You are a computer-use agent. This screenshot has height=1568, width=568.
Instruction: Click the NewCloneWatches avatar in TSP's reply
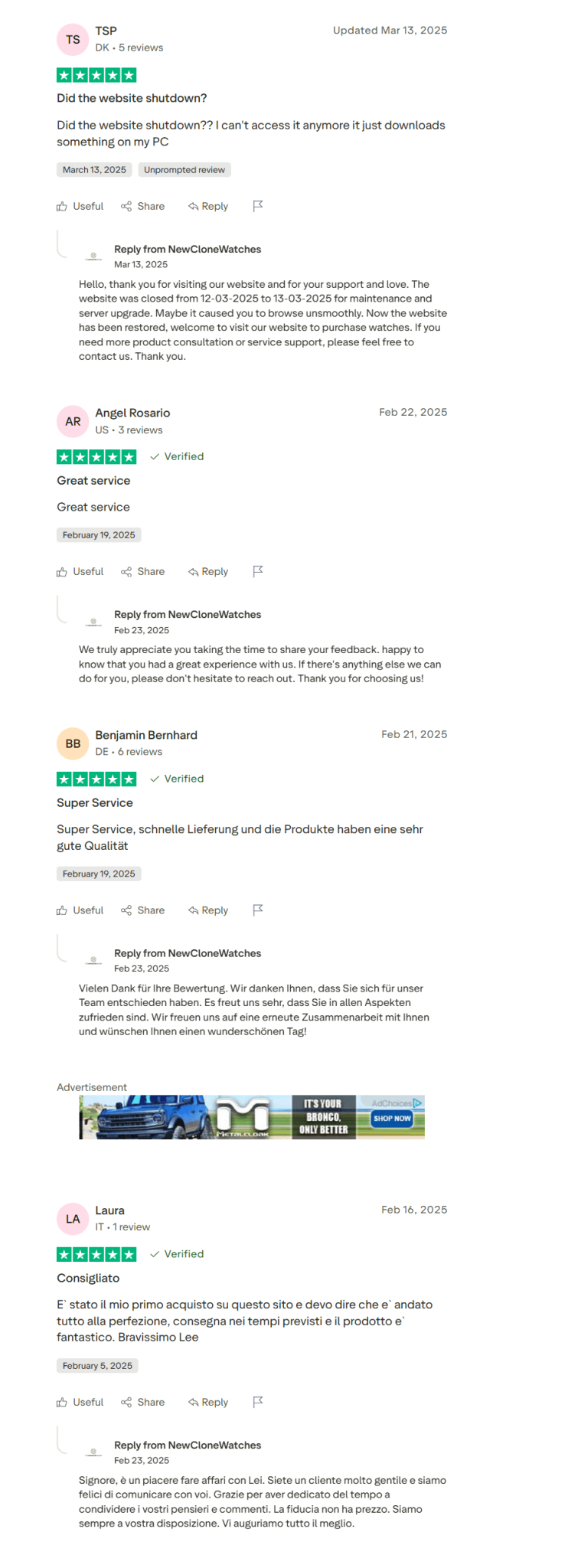(x=93, y=256)
